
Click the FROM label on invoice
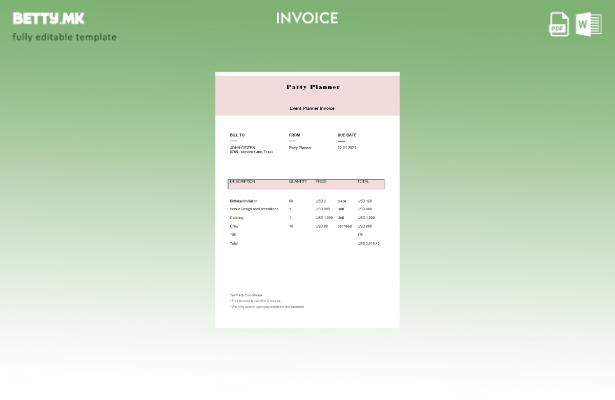coord(294,135)
